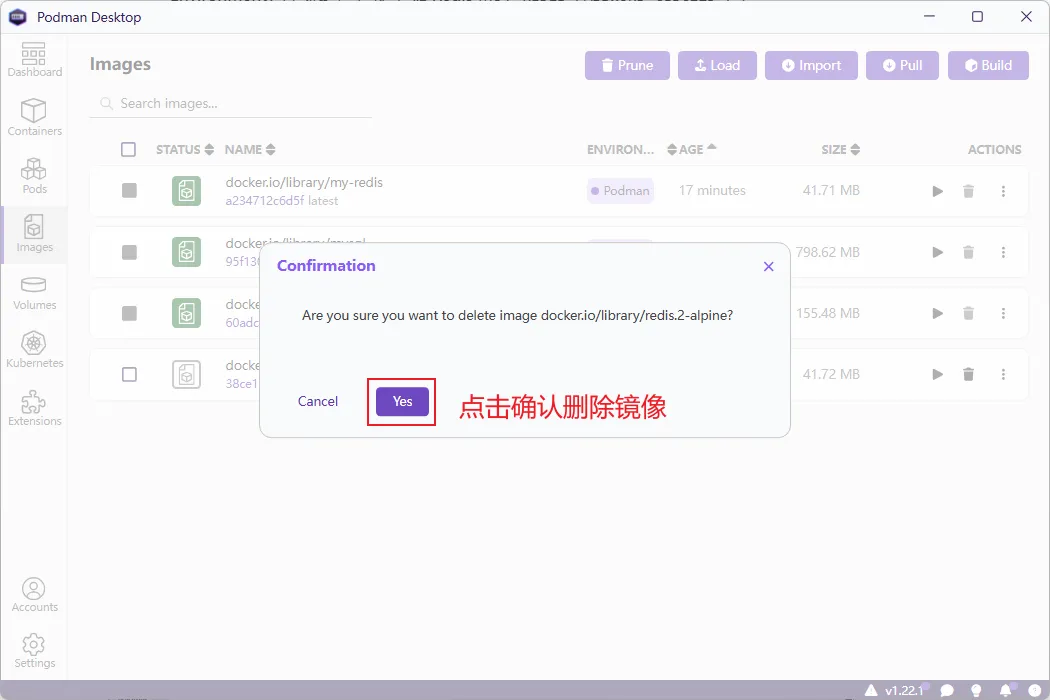
Task: Run the my-redis image with the play icon
Action: tap(937, 190)
